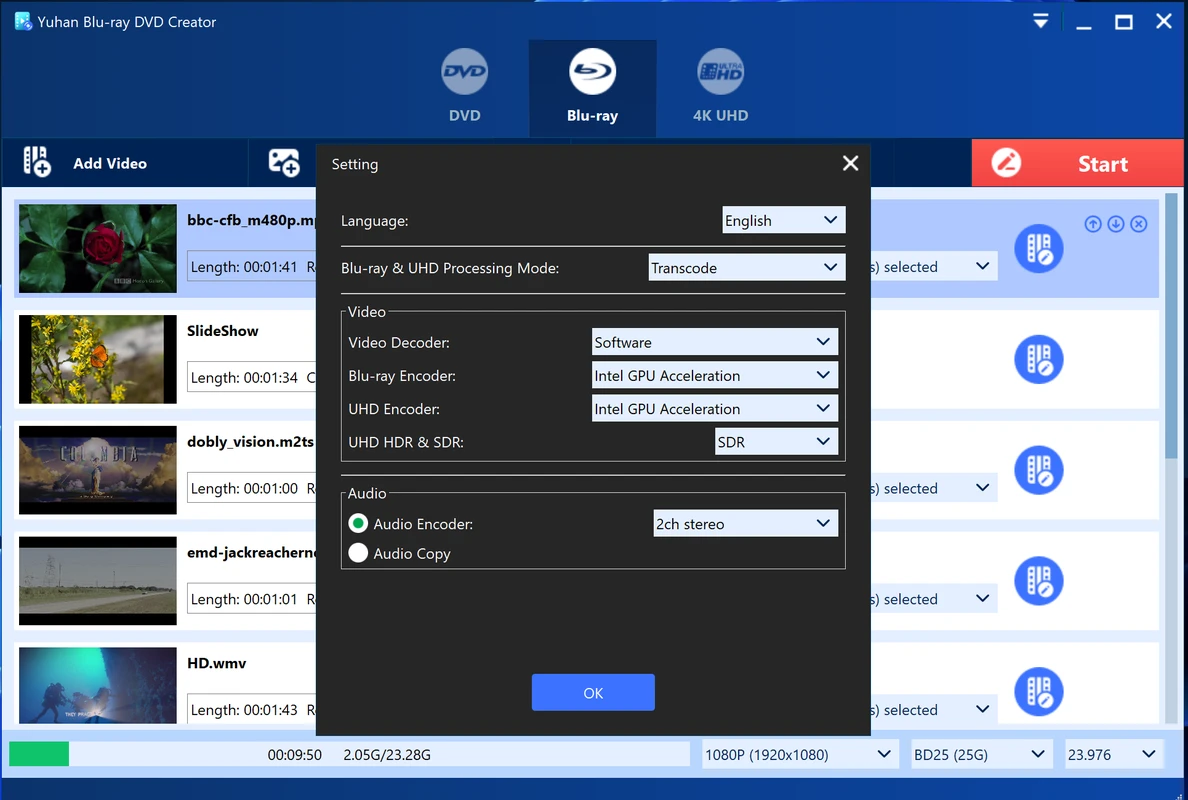Click the Add Video icon

(37, 162)
